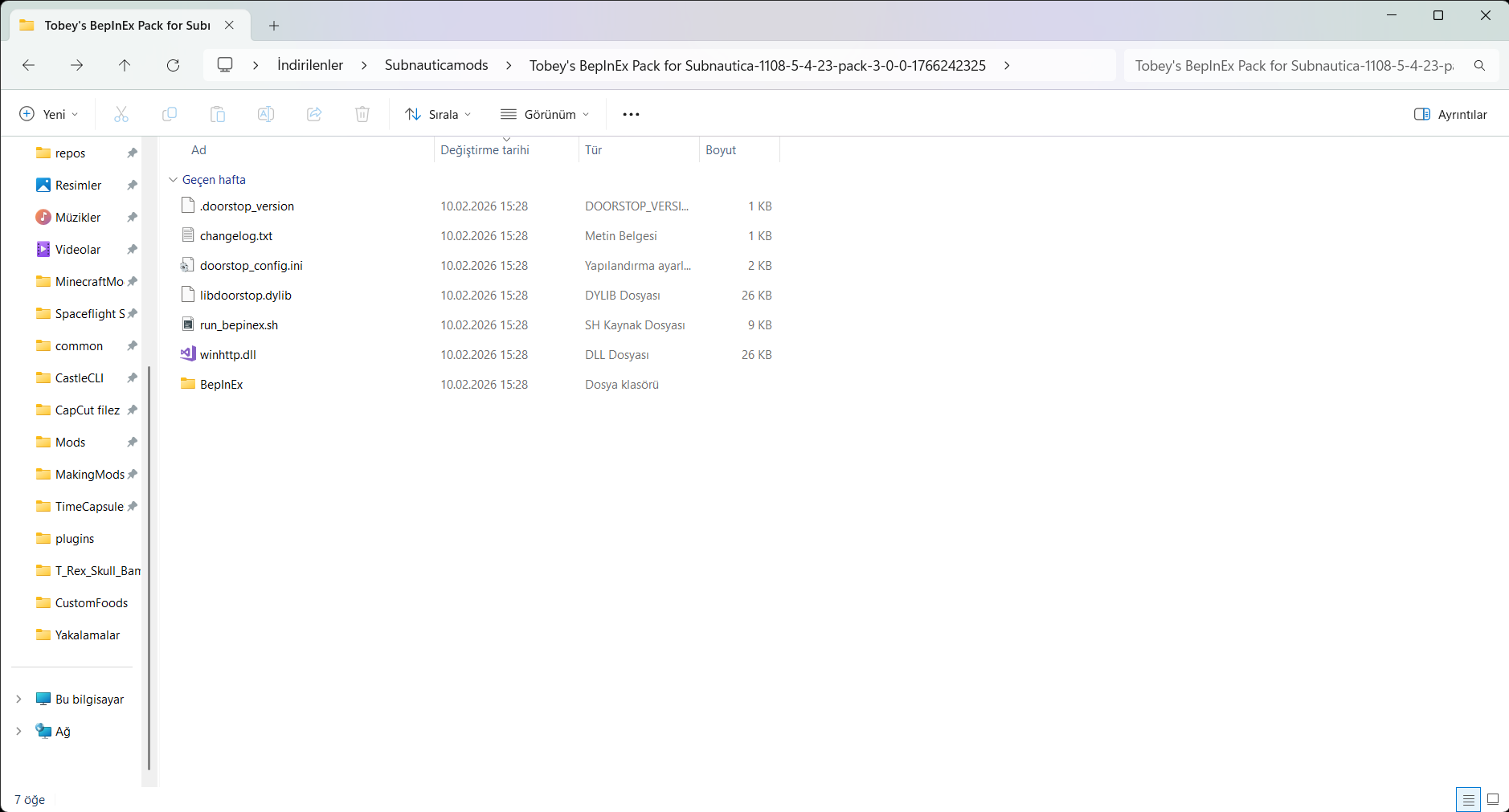Open the three-dot See more menu
Screen dimensions: 1509x812
point(632,114)
